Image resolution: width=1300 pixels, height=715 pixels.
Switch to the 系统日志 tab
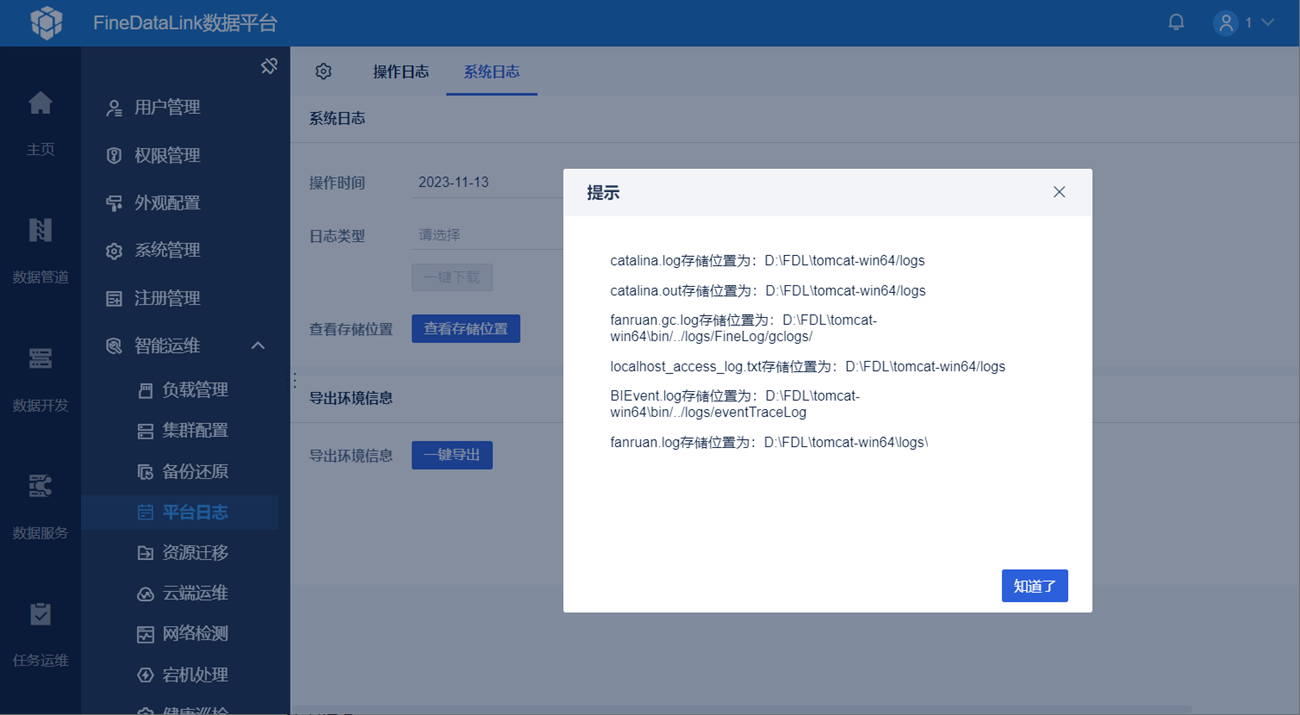pos(492,72)
